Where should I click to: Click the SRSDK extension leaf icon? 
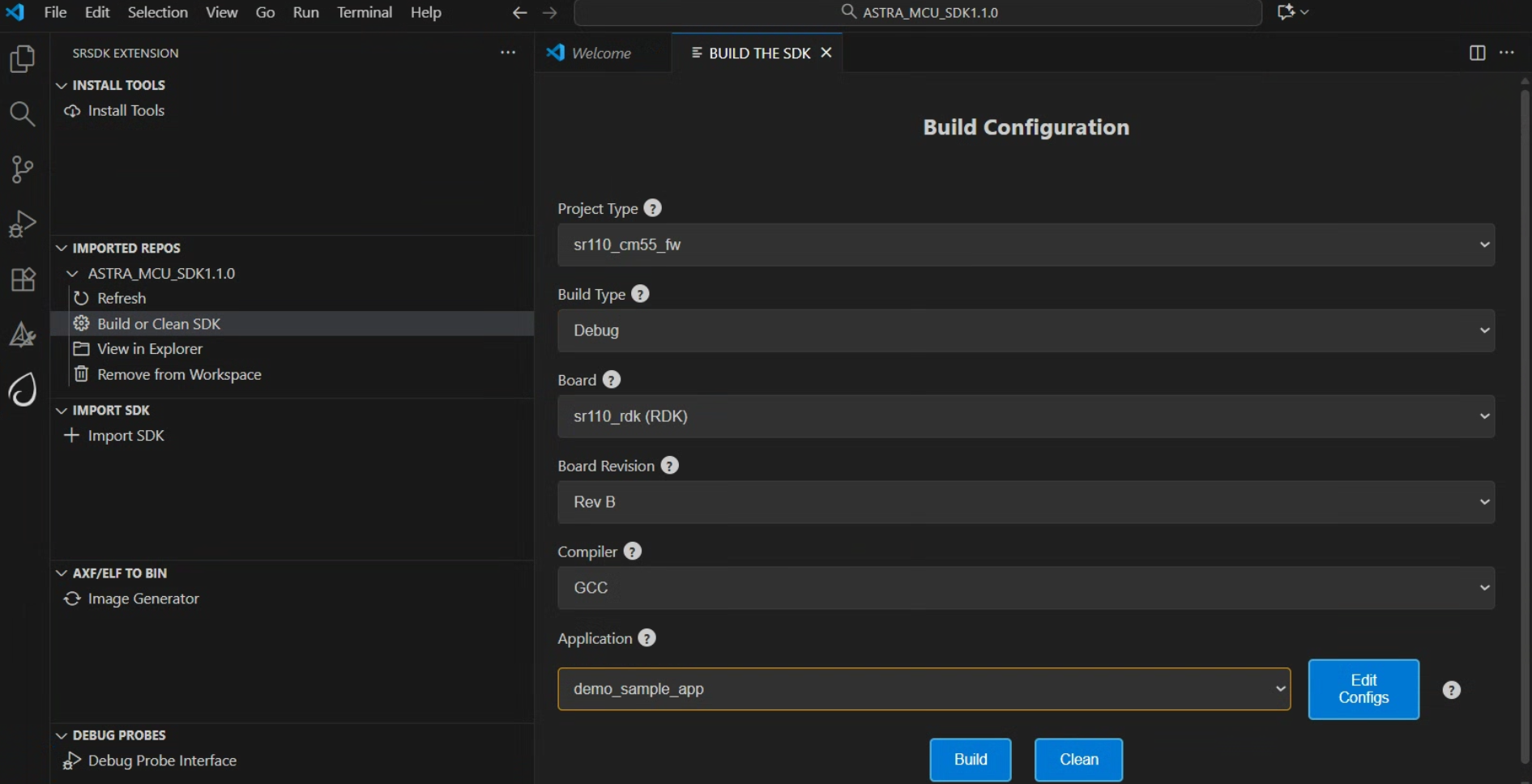[x=22, y=390]
